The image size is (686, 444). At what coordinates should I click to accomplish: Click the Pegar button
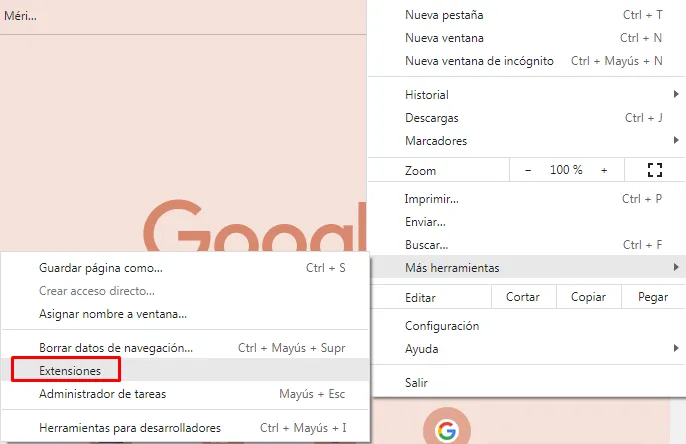653,297
